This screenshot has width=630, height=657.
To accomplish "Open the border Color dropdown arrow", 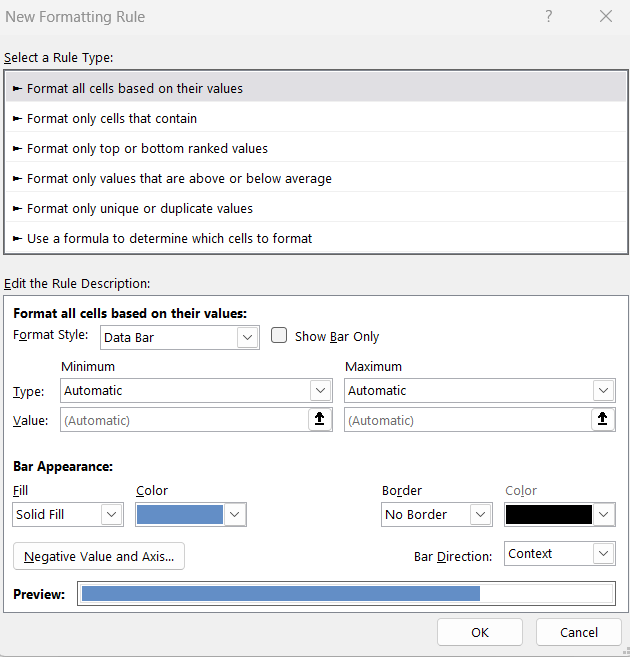I will pos(603,514).
